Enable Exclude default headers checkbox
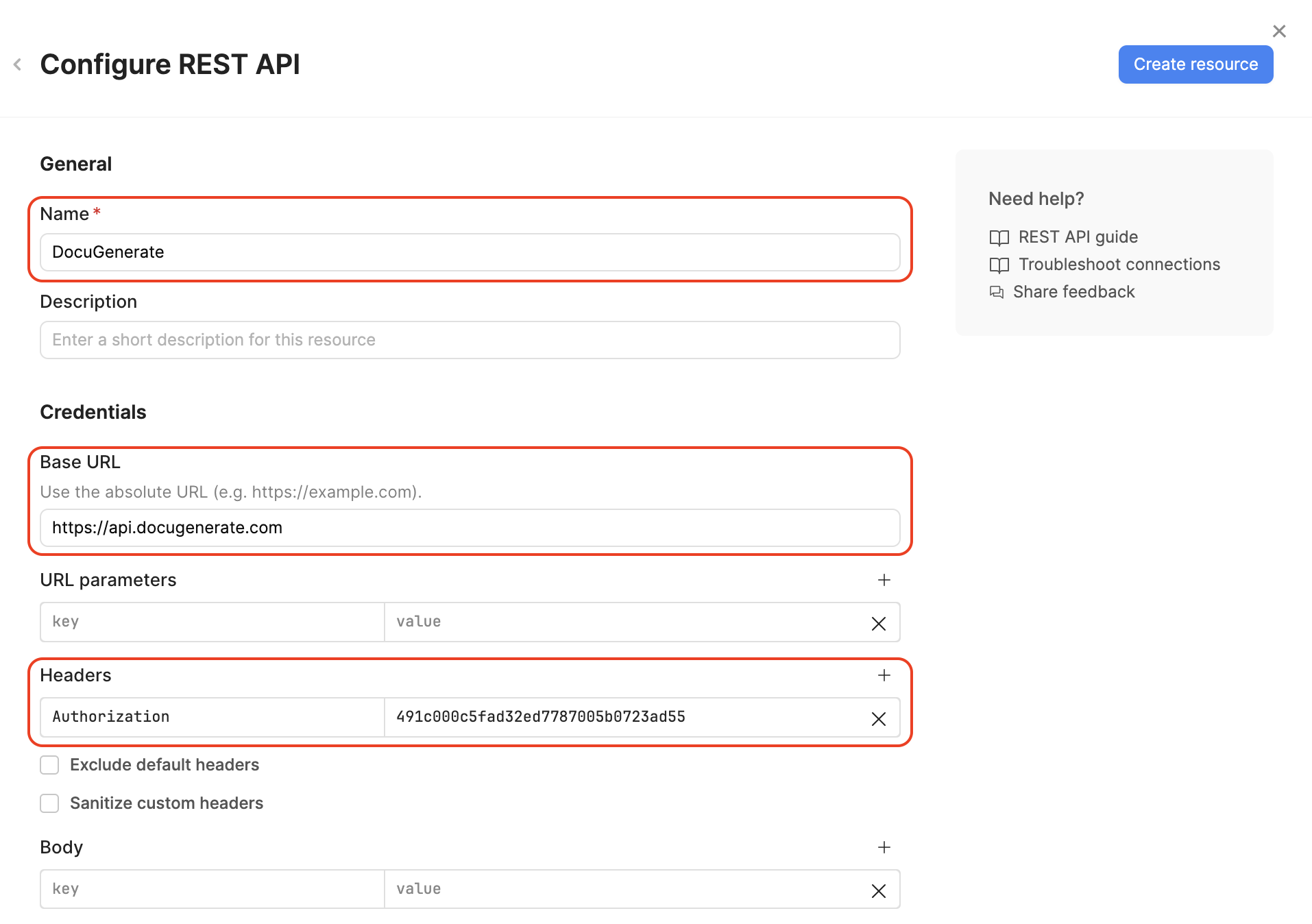 coord(49,765)
